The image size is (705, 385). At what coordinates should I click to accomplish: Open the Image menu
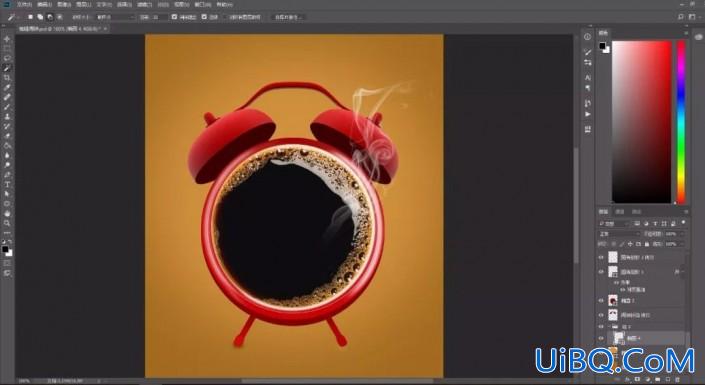tap(64, 4)
